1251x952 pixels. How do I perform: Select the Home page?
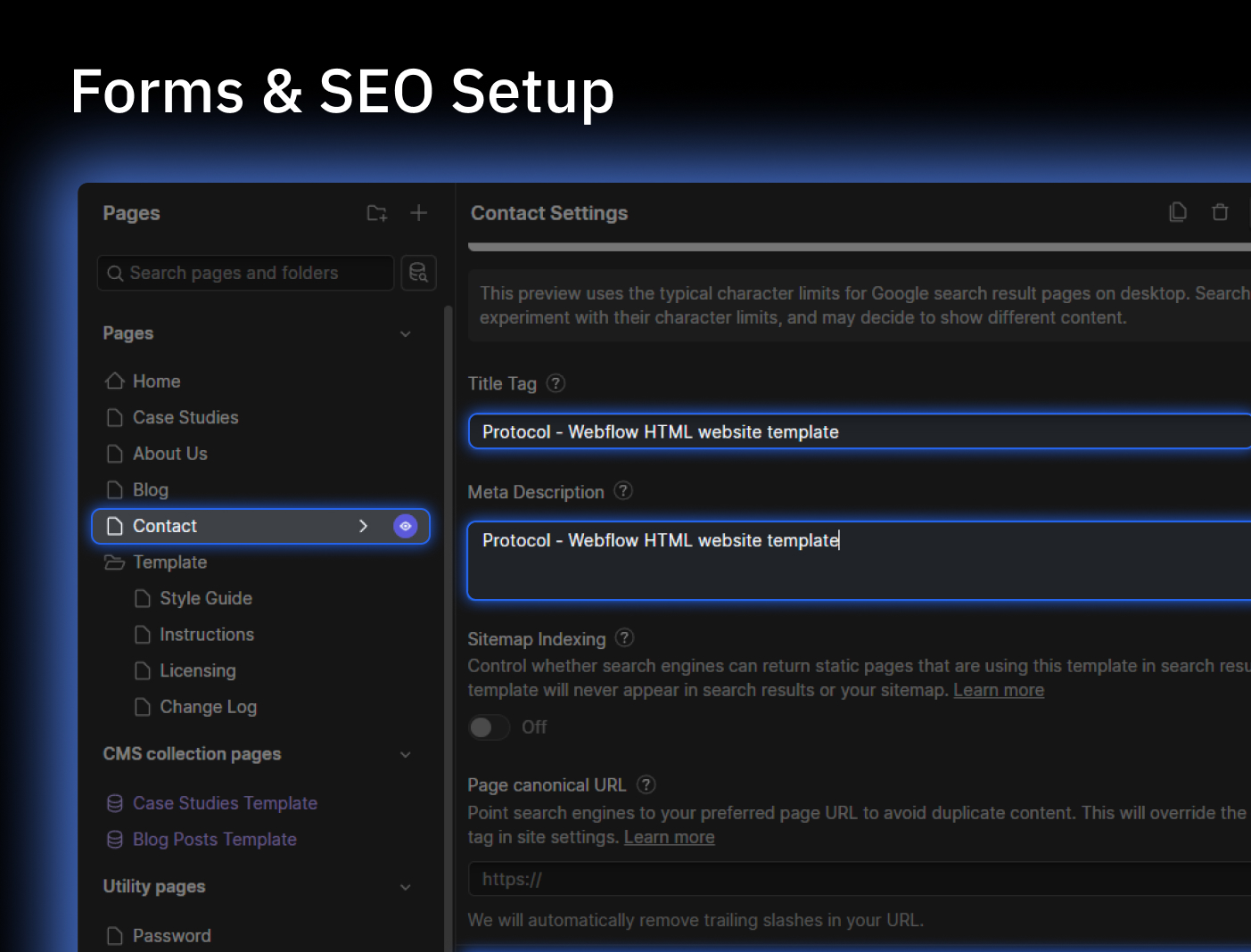[156, 381]
